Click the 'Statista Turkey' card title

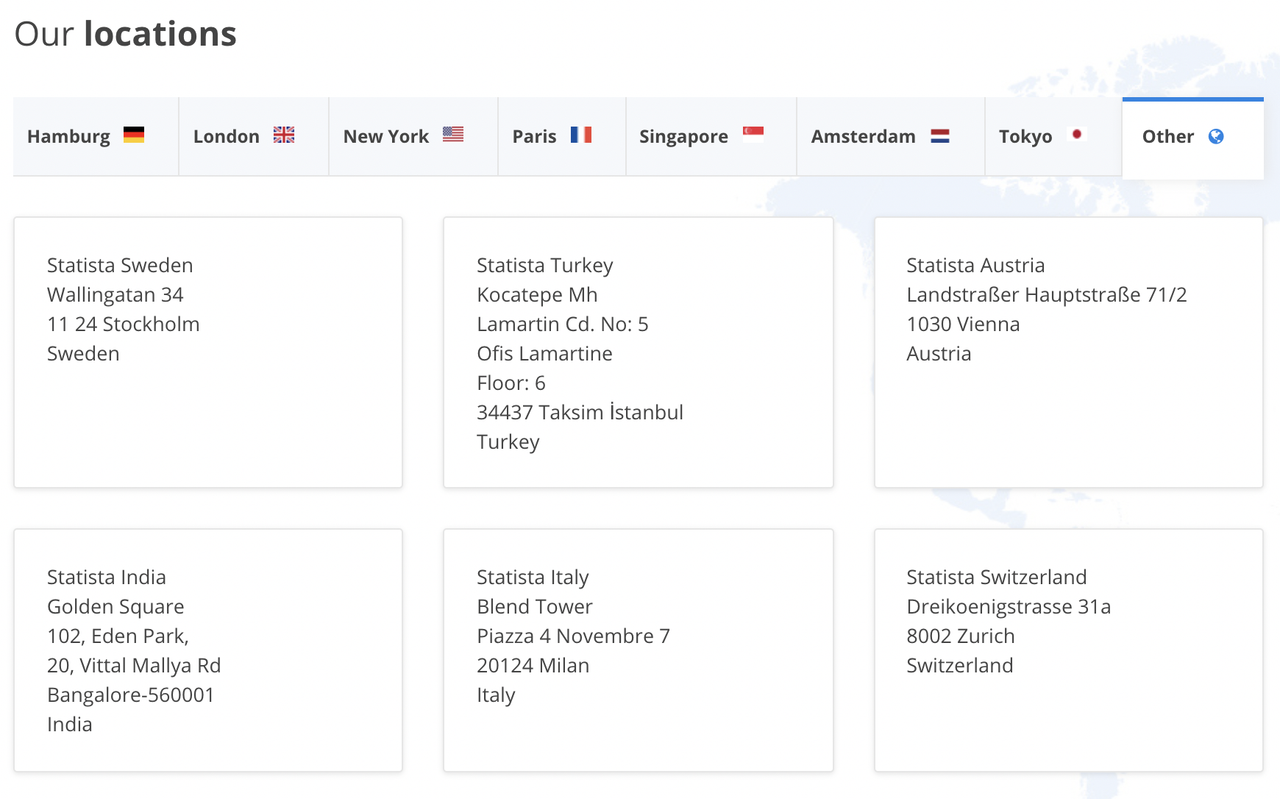pos(545,266)
